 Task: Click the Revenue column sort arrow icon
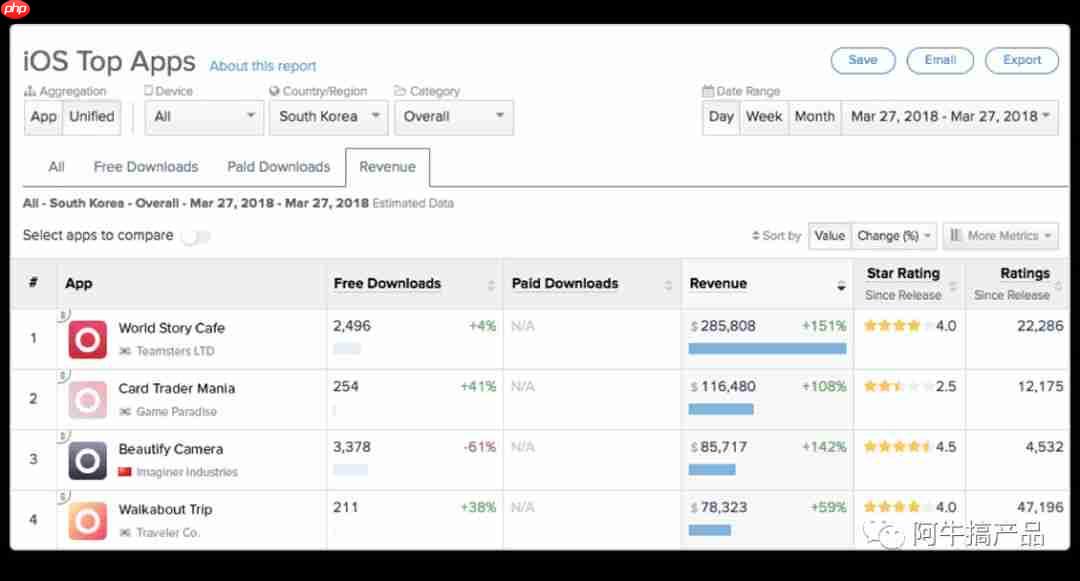pos(841,286)
